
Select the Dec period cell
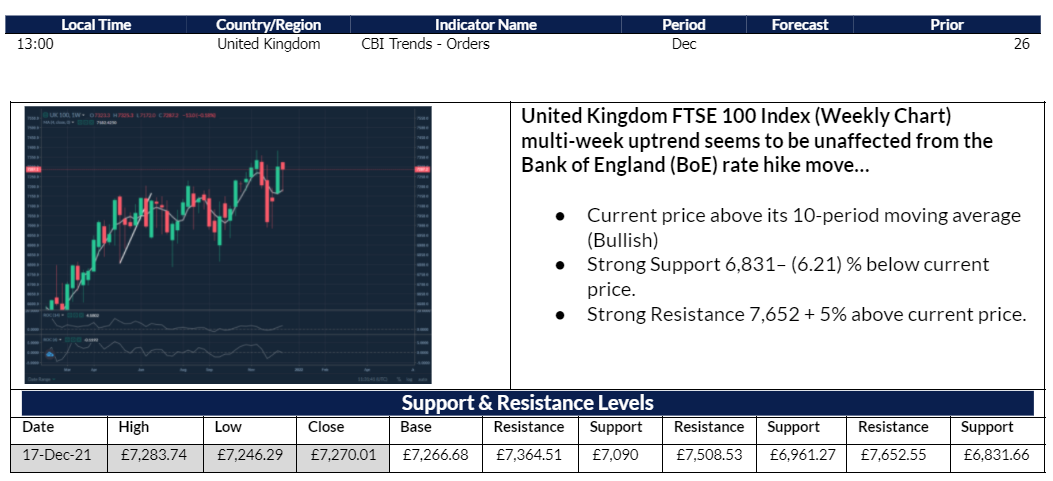coord(684,44)
